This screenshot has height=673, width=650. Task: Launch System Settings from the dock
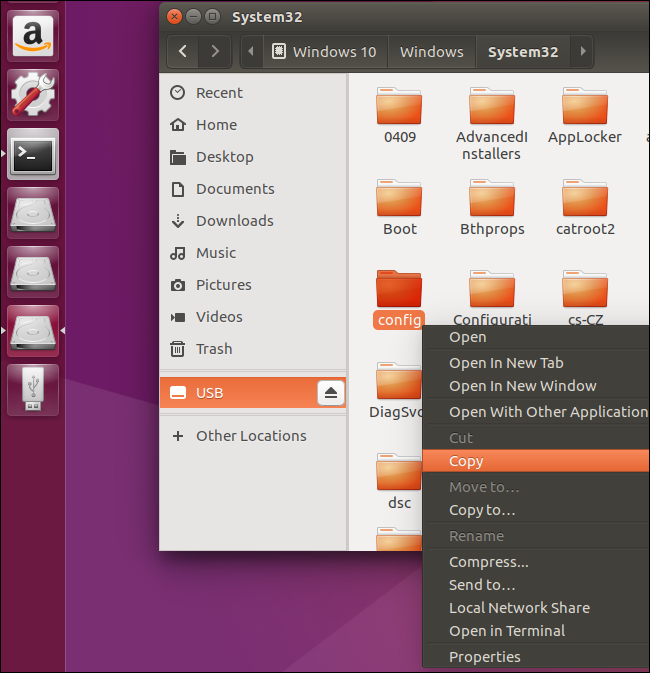[x=33, y=94]
